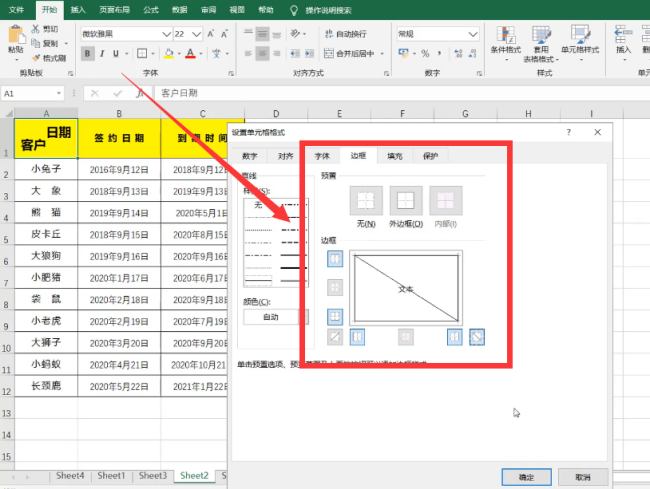Click the OK button in dialog
This screenshot has height=489, width=650.
526,477
